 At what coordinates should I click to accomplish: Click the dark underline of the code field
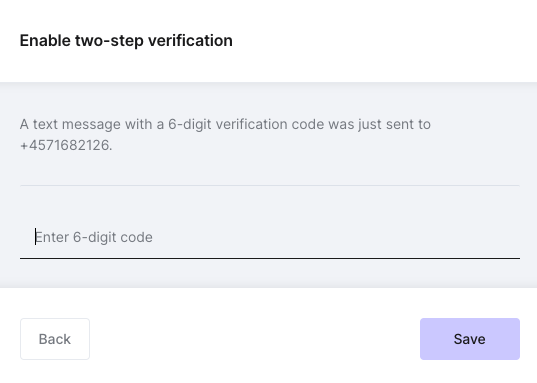tap(270, 258)
